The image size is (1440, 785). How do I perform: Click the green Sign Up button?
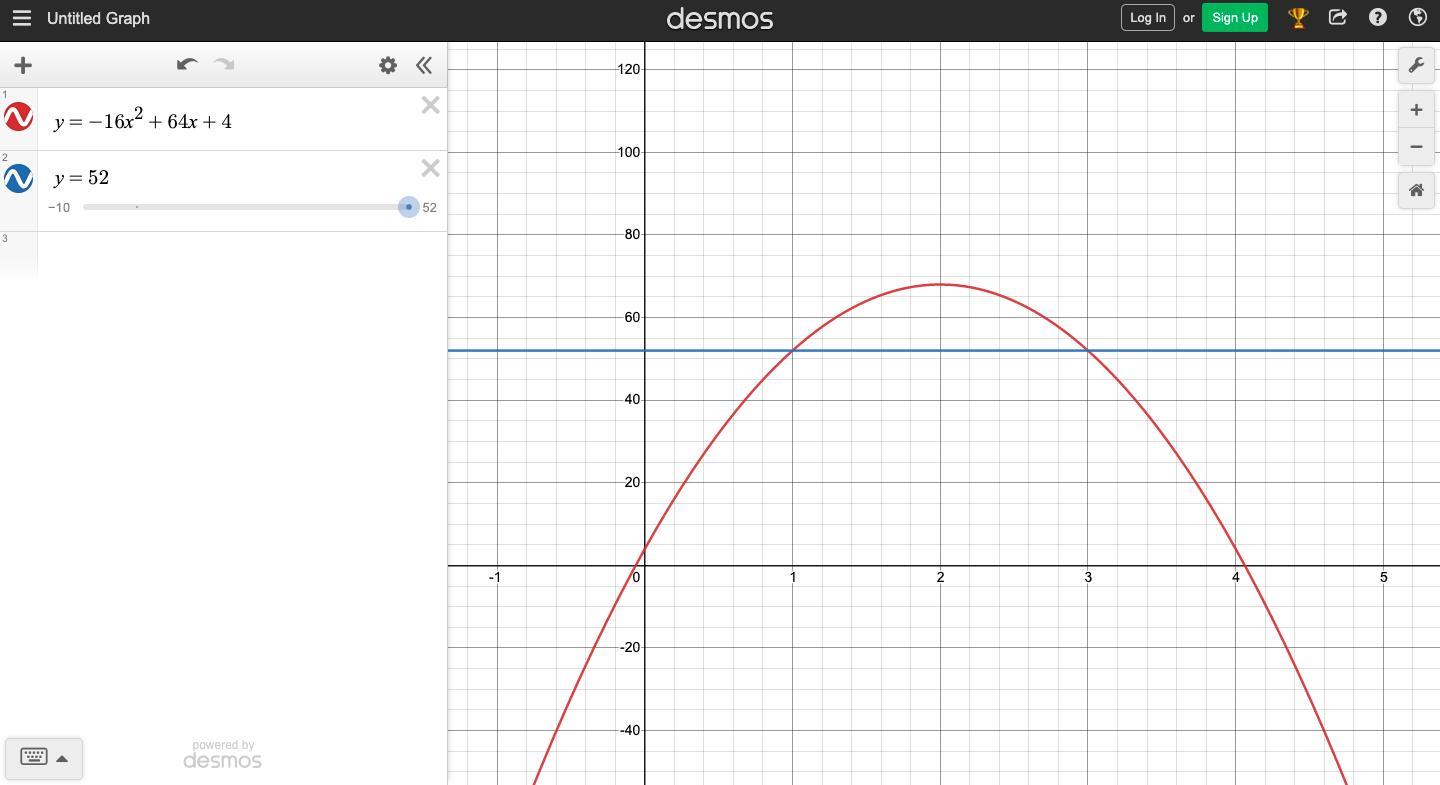1235,18
